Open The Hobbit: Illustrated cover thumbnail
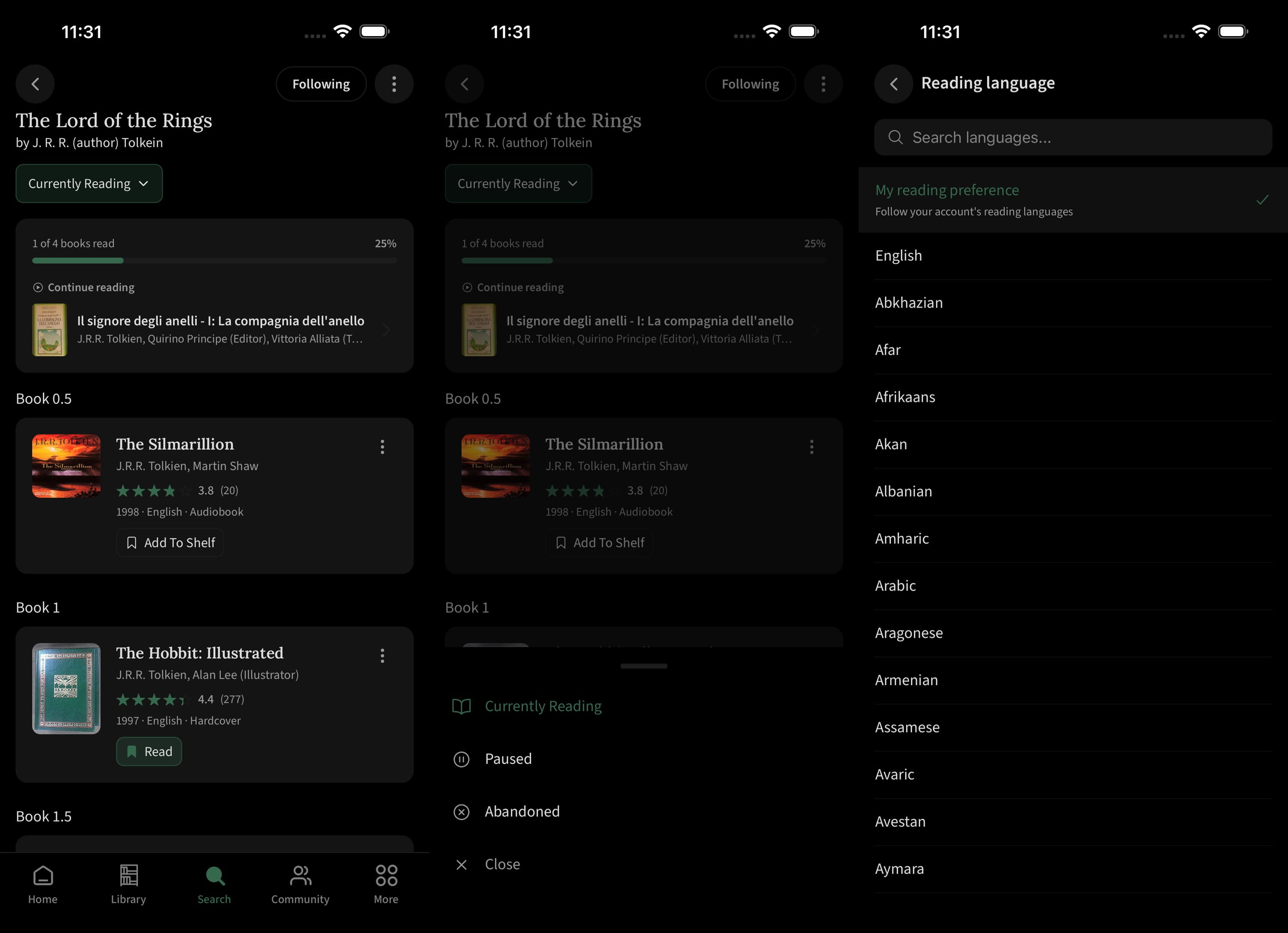The image size is (1288, 933). click(67, 689)
